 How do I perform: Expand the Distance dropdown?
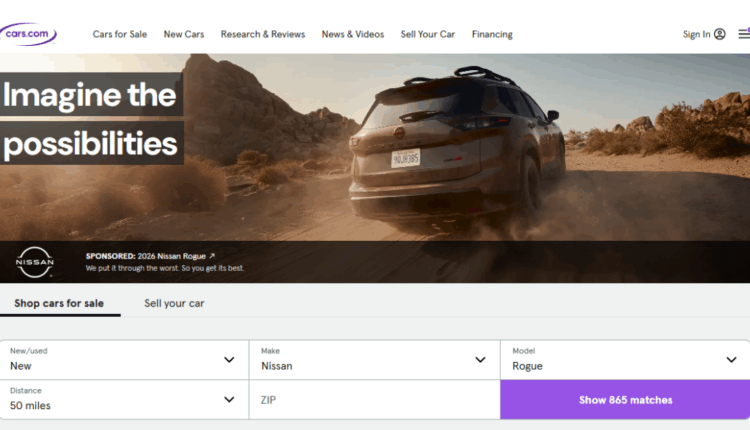point(124,400)
